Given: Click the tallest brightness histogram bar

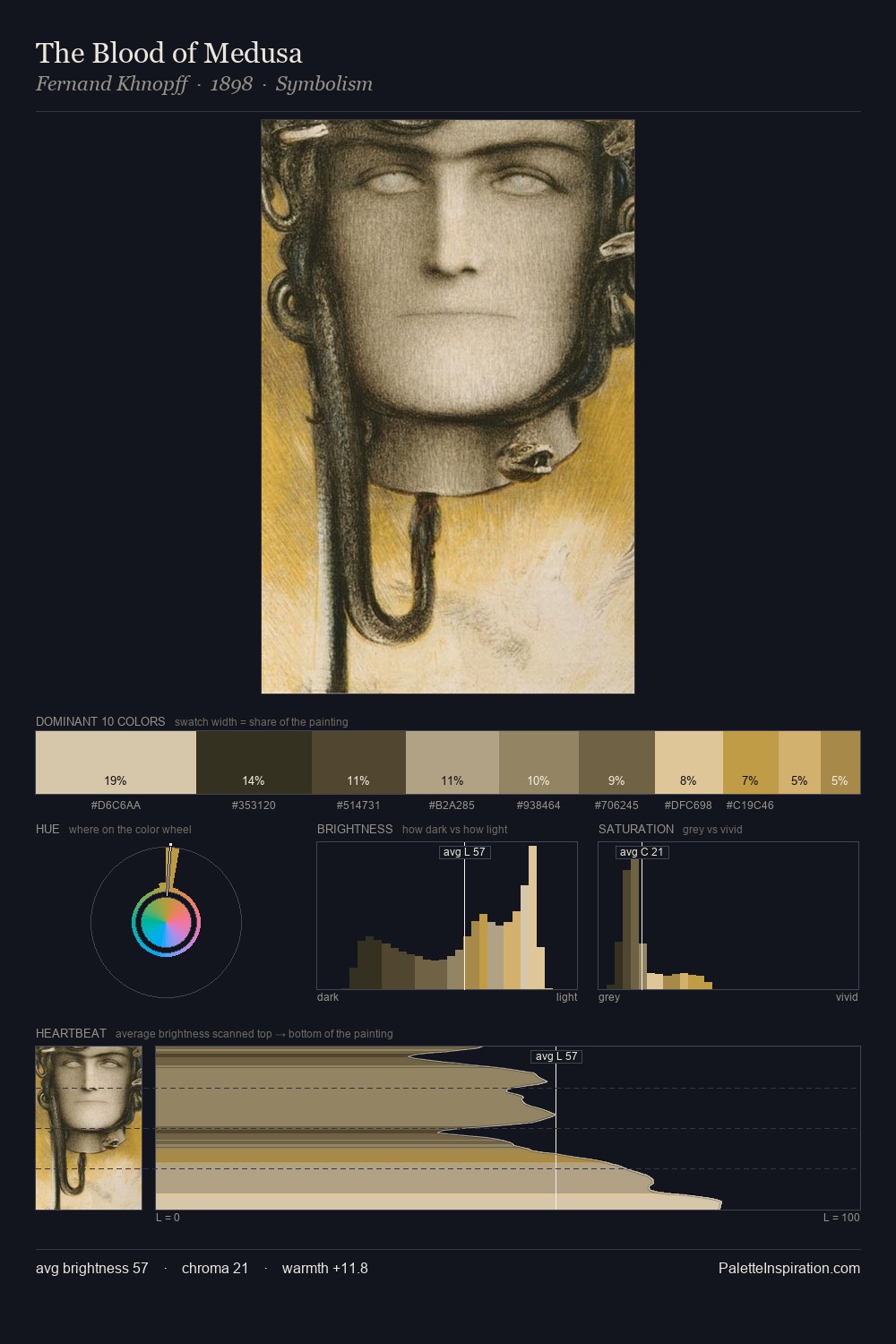Looking at the screenshot, I should [533, 918].
